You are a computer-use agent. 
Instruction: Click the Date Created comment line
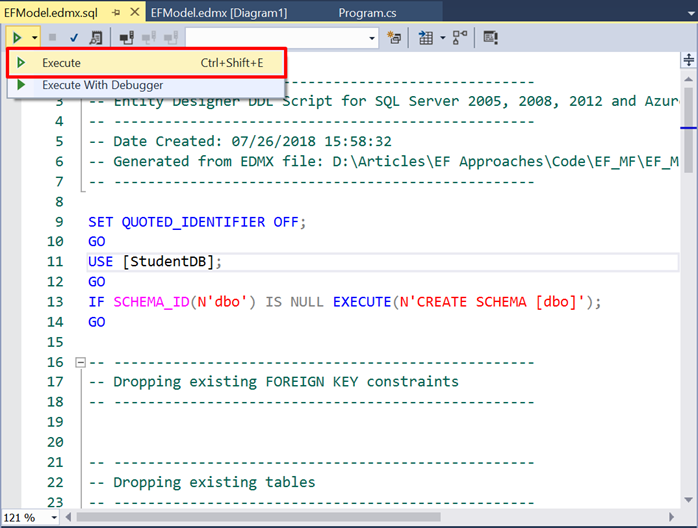pos(240,141)
